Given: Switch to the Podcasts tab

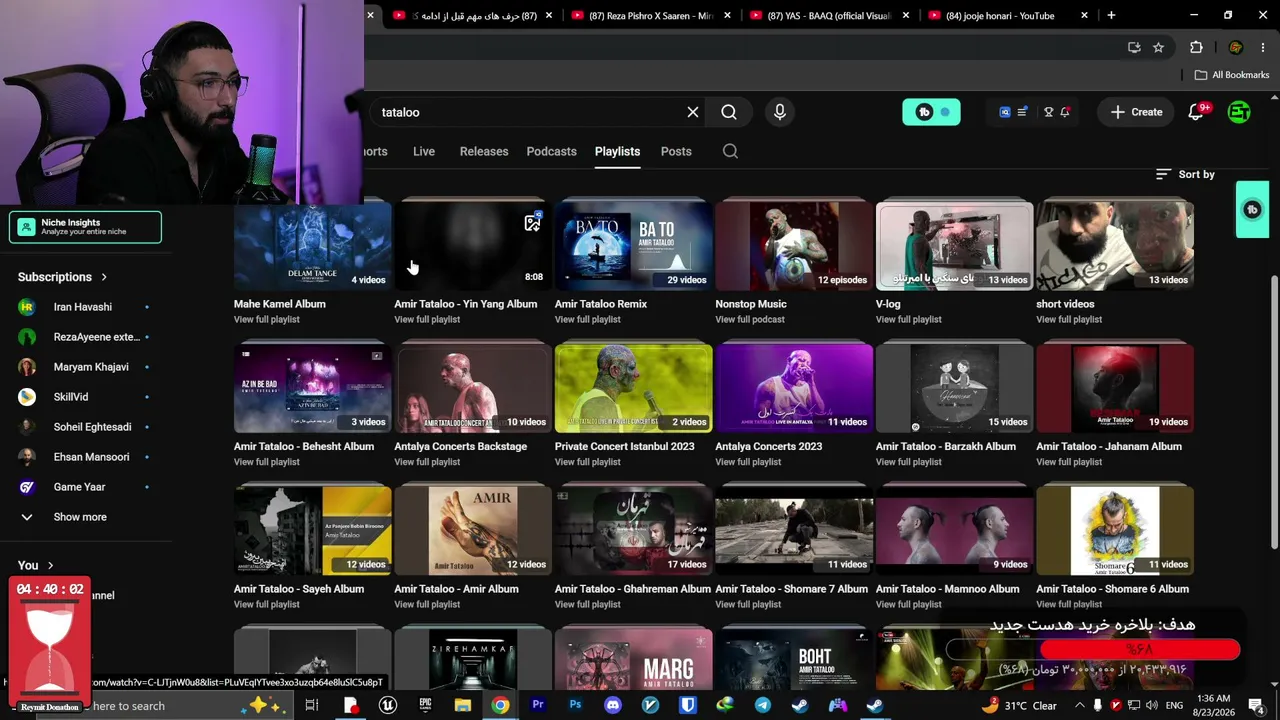Looking at the screenshot, I should 552,151.
